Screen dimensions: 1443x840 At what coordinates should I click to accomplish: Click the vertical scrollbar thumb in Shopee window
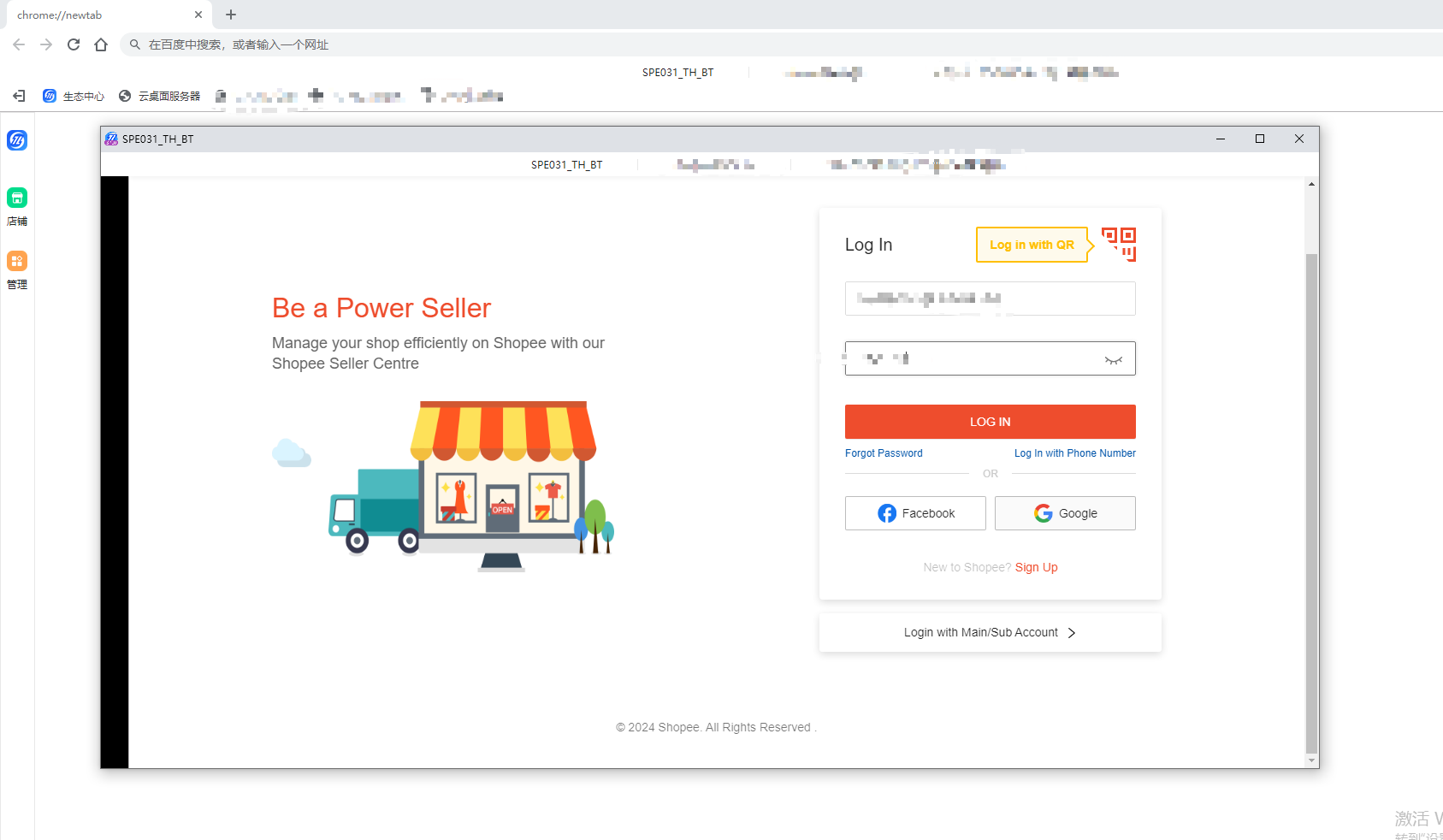[1311, 504]
